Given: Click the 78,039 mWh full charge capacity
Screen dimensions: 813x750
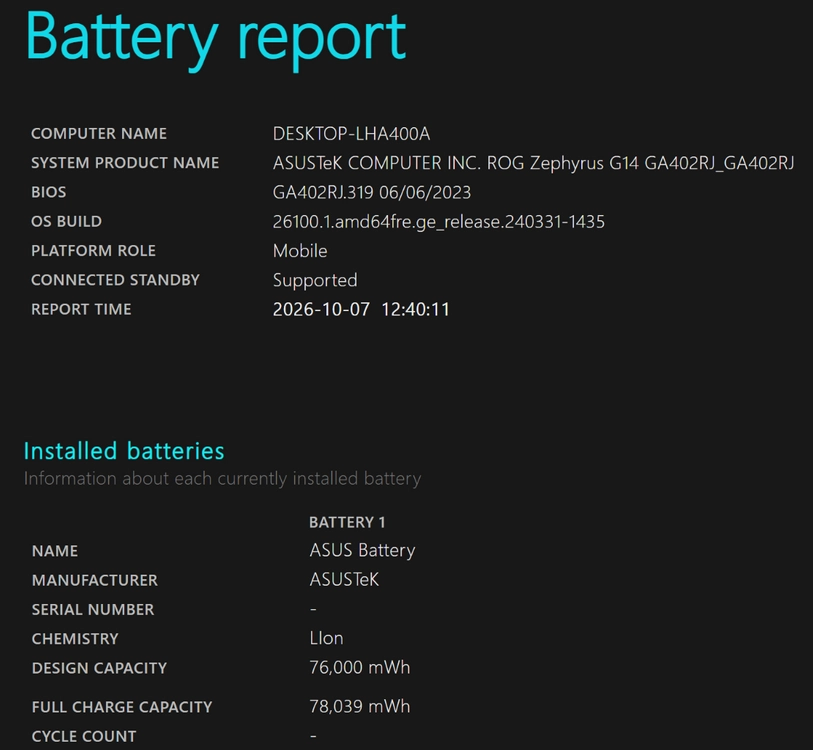Looking at the screenshot, I should click(x=360, y=707).
